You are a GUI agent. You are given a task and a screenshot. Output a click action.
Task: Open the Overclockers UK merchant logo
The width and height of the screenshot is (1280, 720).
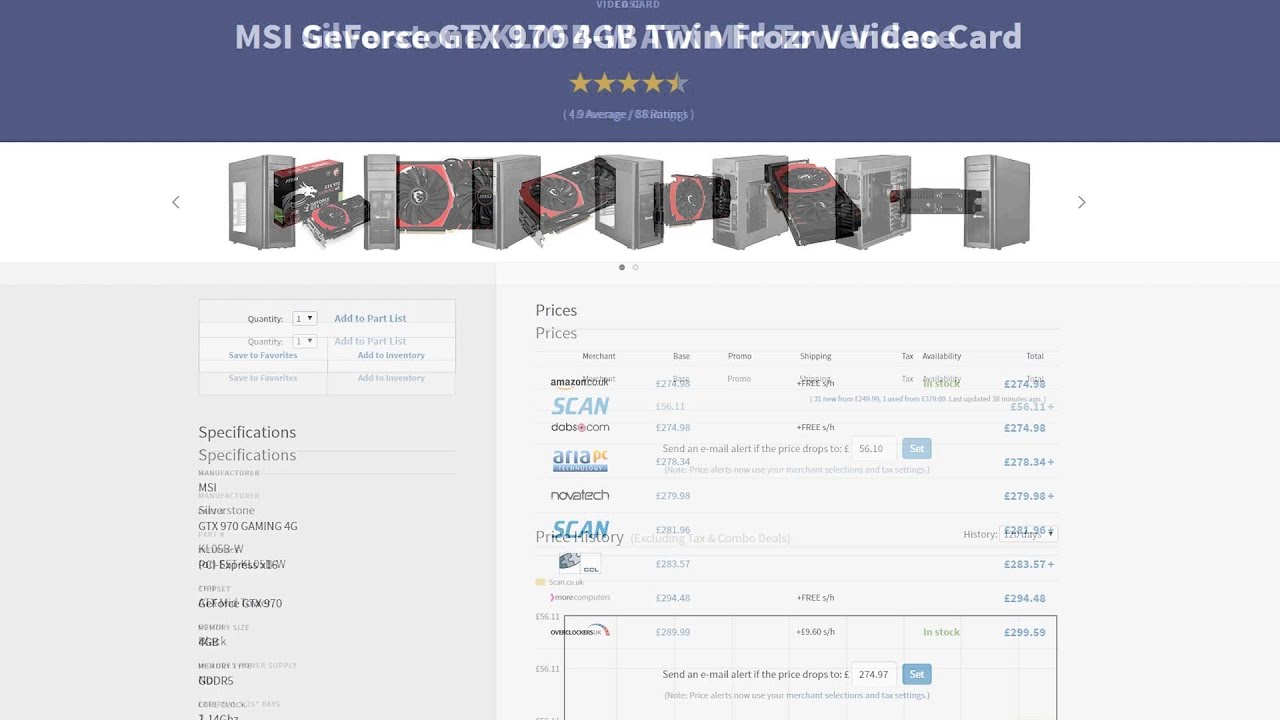(x=580, y=632)
